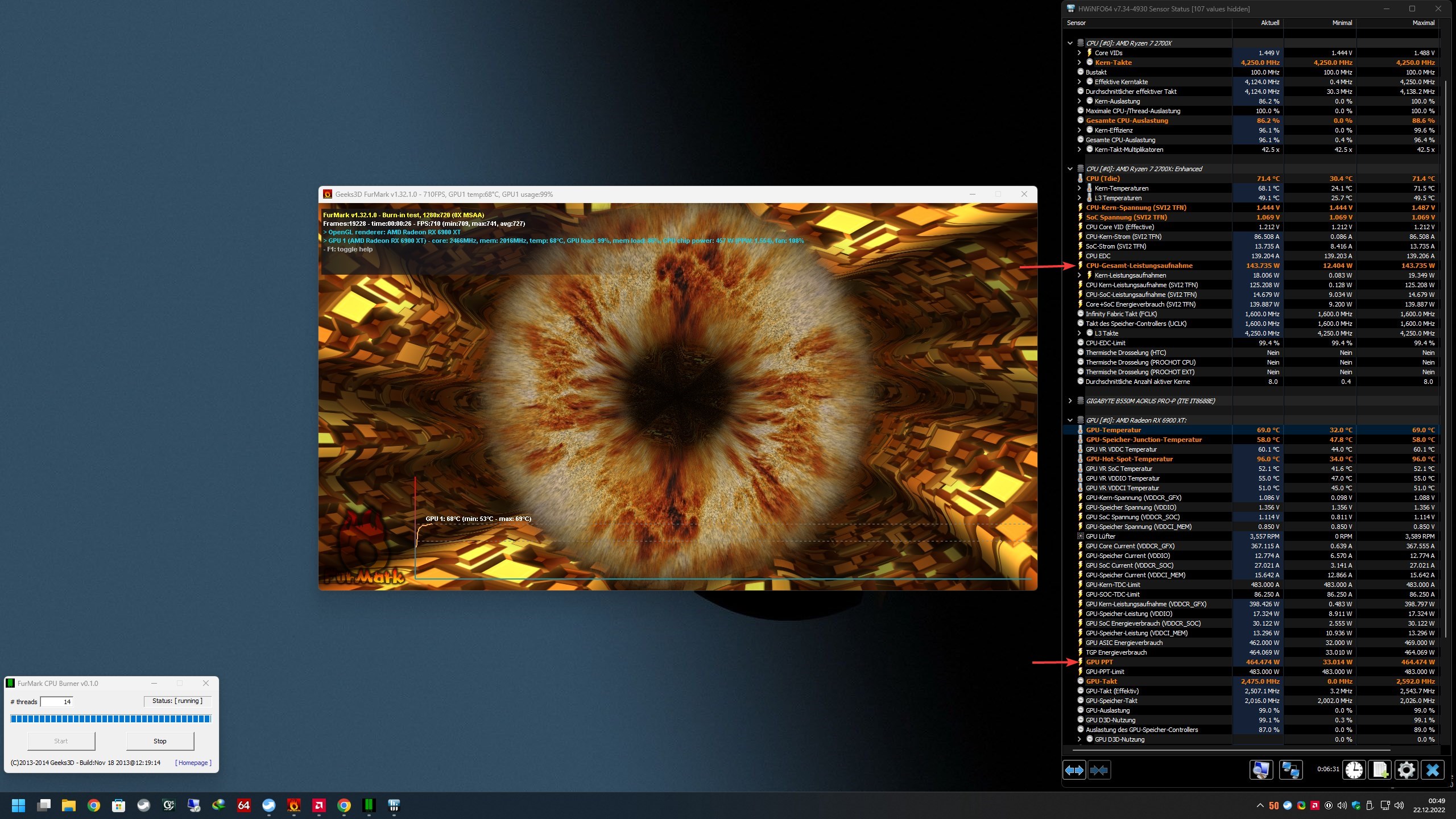This screenshot has height=819, width=1456.
Task: Click the blue X icon in HWiNFO toolbar
Action: 1432,770
